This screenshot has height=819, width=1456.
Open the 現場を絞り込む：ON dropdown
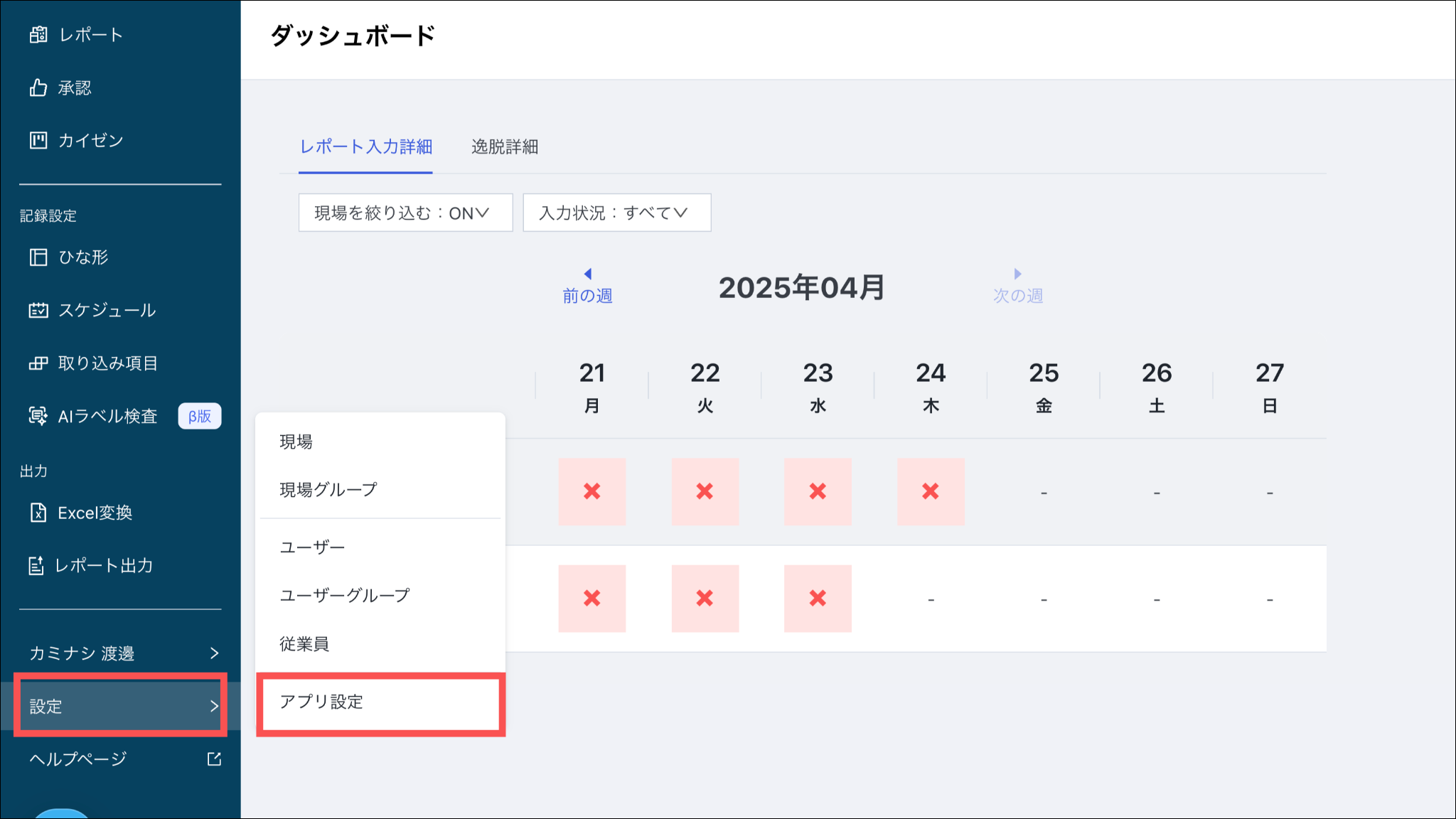tap(405, 213)
